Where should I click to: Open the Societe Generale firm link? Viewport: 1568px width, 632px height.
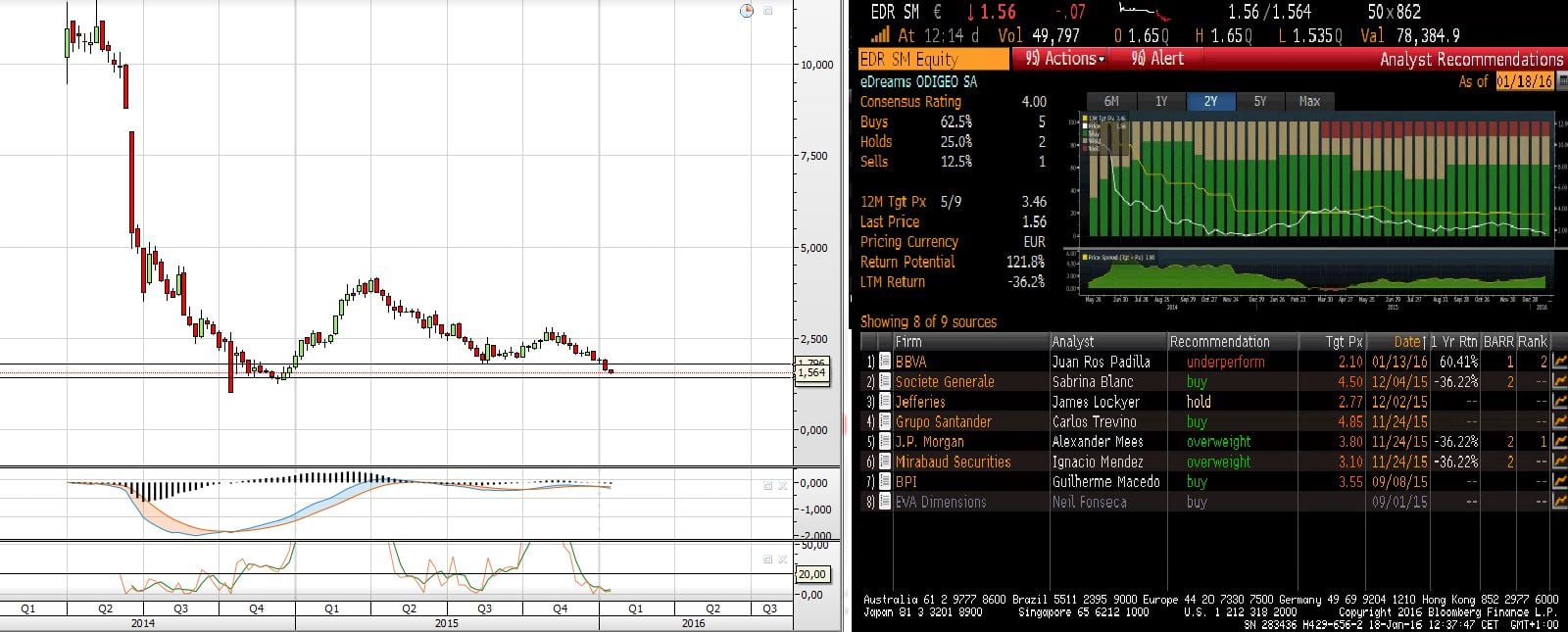point(945,381)
